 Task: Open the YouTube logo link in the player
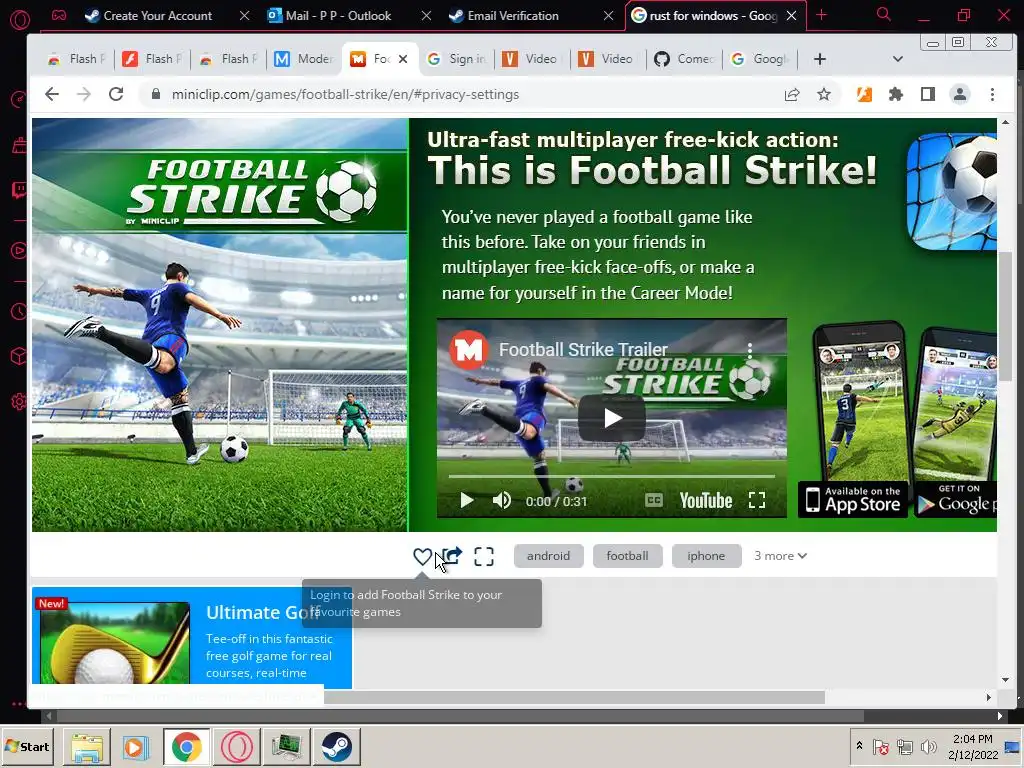point(706,501)
